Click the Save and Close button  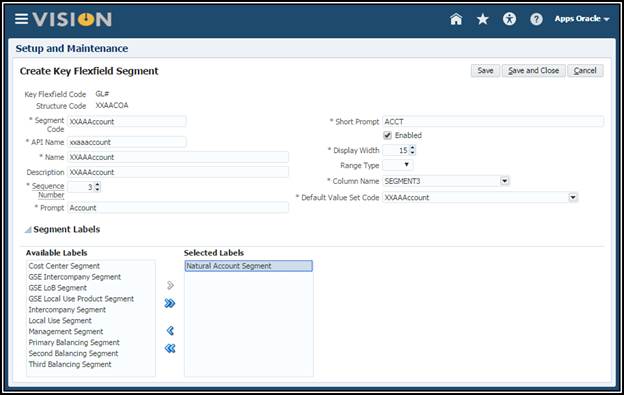(533, 71)
